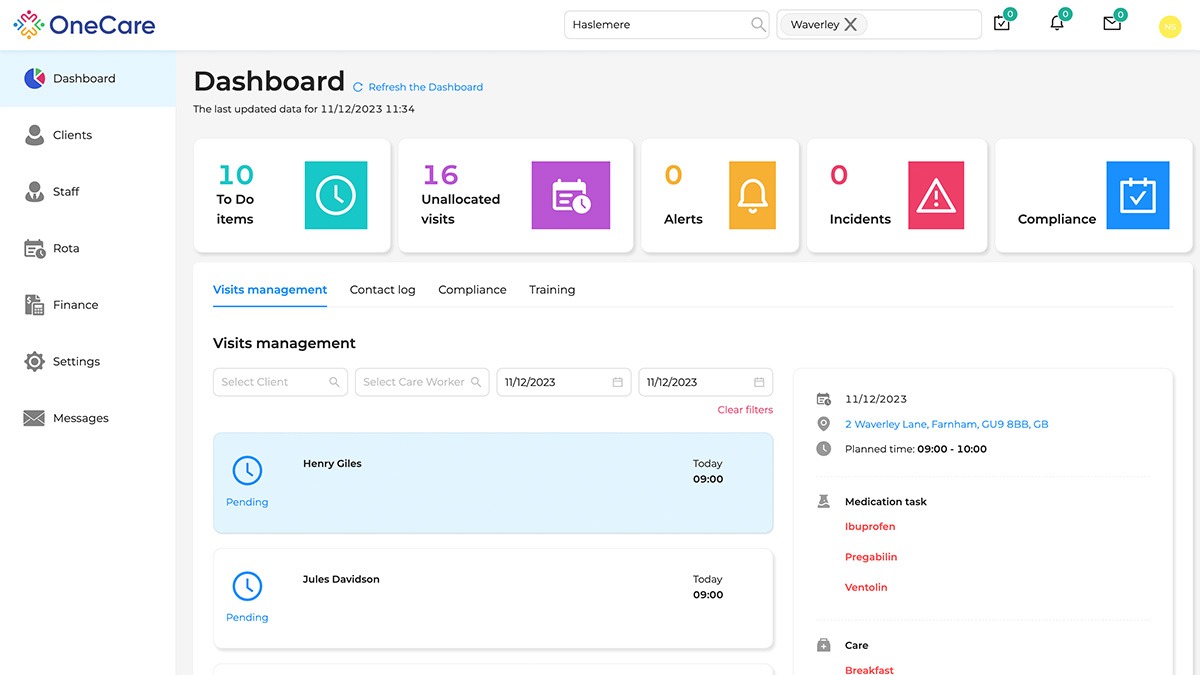The height and width of the screenshot is (675, 1200).
Task: Click the Select Client search field
Action: 280,382
